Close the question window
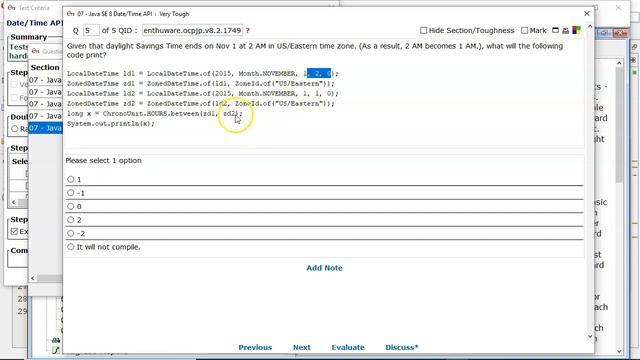The image size is (640, 360). 587,13
